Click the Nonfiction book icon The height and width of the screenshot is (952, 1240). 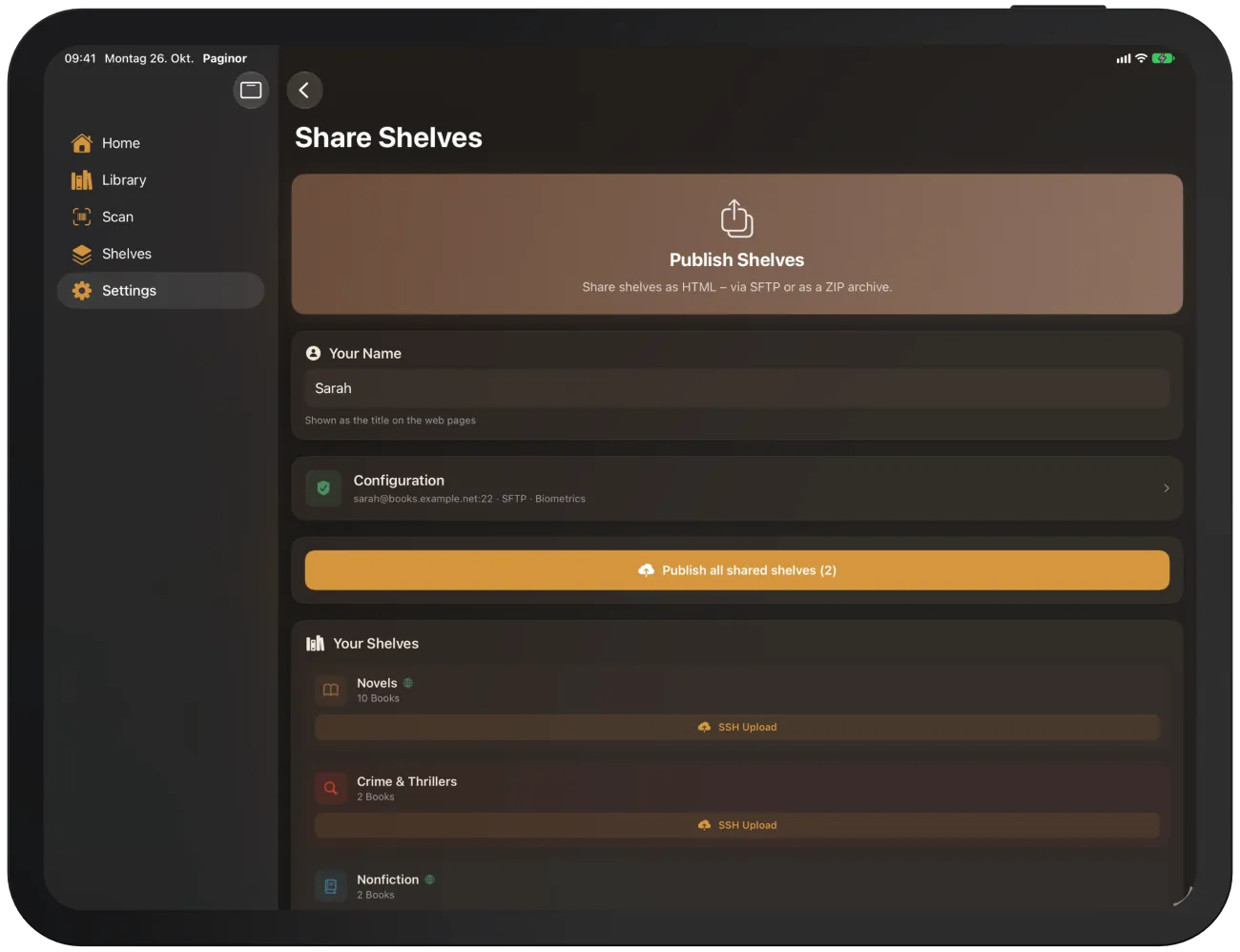[331, 886]
